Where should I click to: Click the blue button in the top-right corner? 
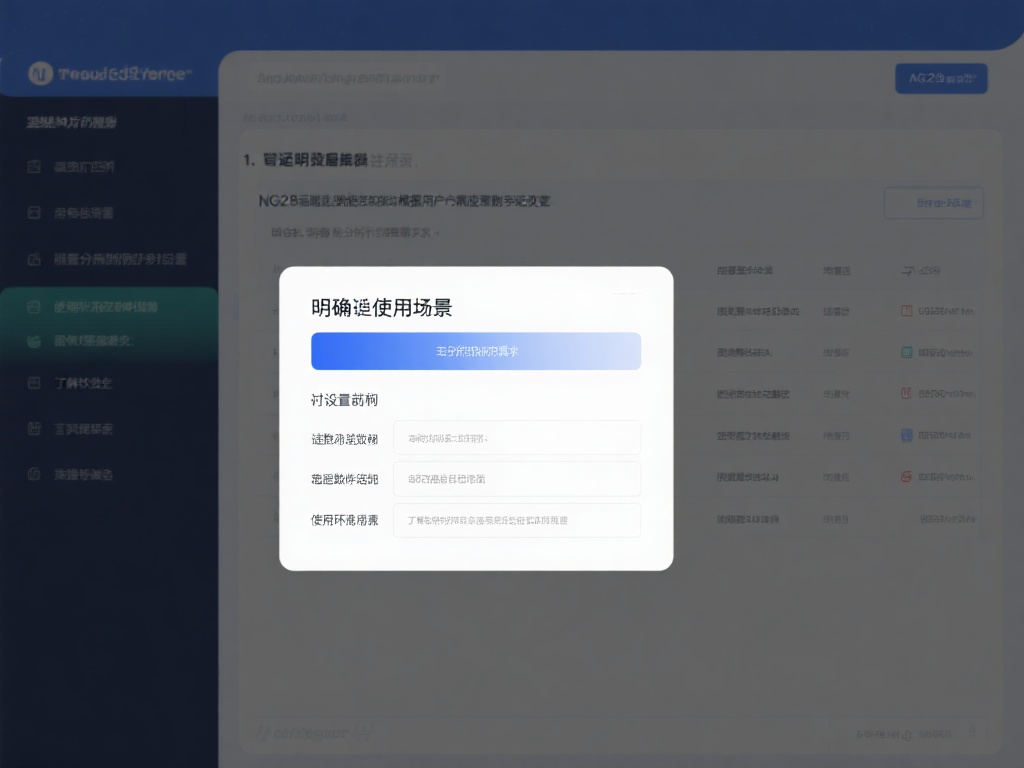940,78
